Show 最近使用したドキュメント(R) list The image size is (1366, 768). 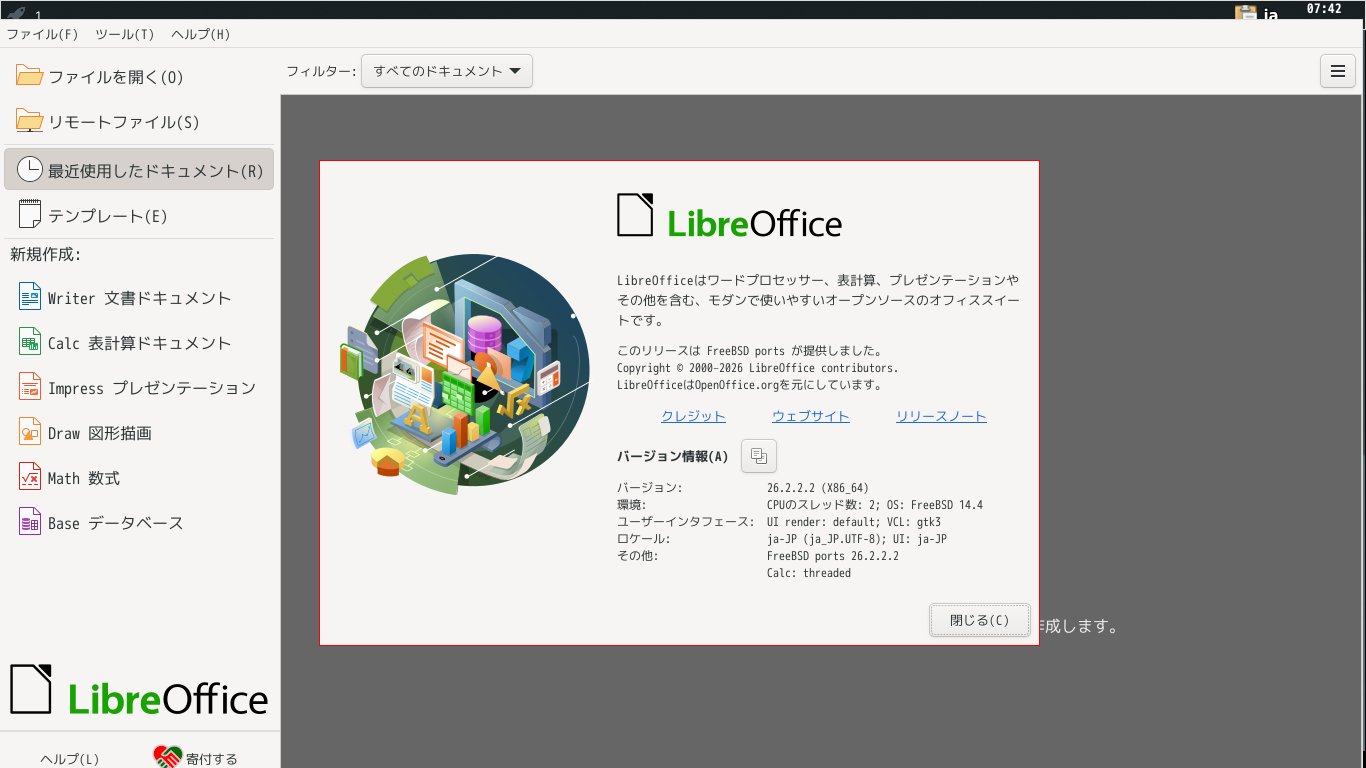[139, 170]
